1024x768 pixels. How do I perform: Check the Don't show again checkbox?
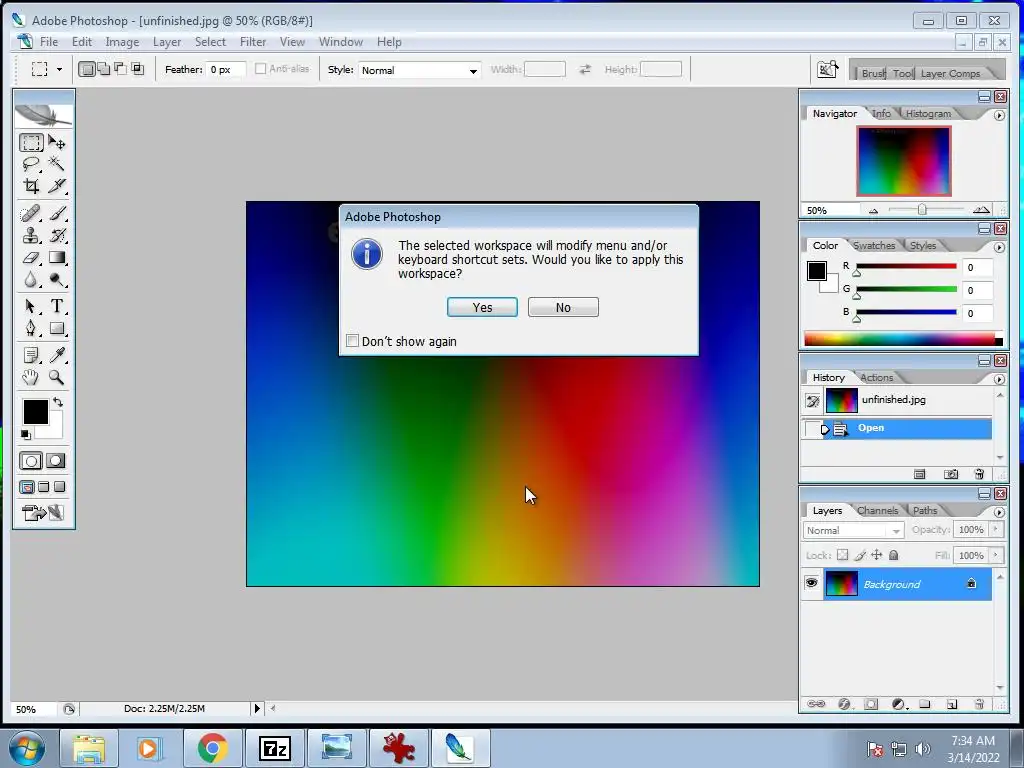353,341
